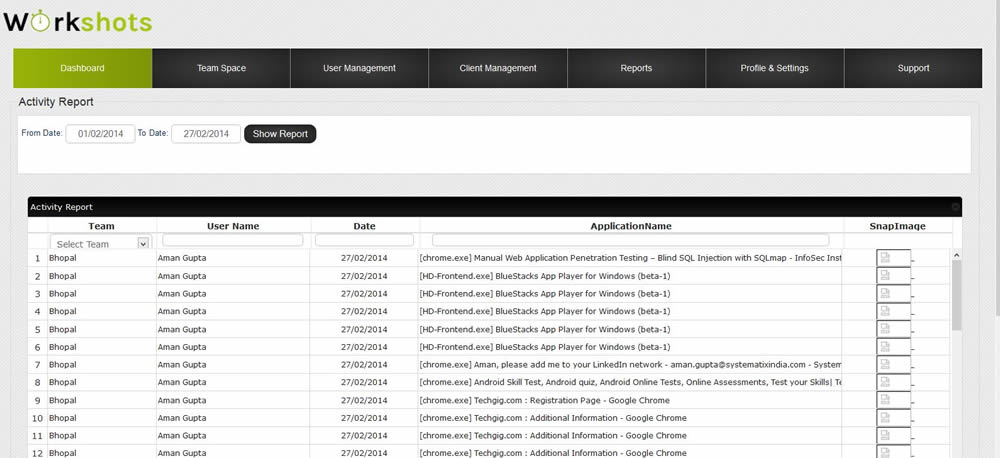Open snap image icon in row 7
The image size is (1000, 458).
click(884, 364)
